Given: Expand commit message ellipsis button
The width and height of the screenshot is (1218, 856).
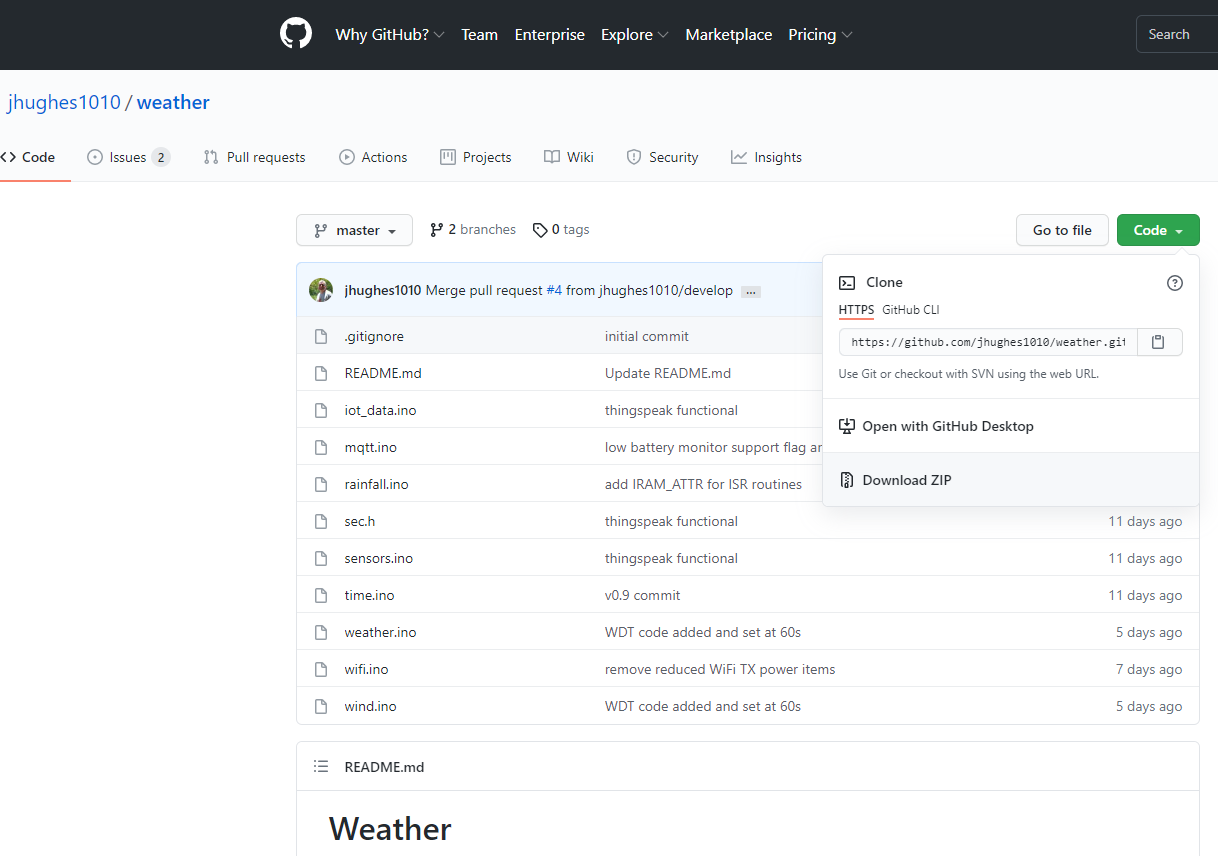Looking at the screenshot, I should (x=751, y=291).
